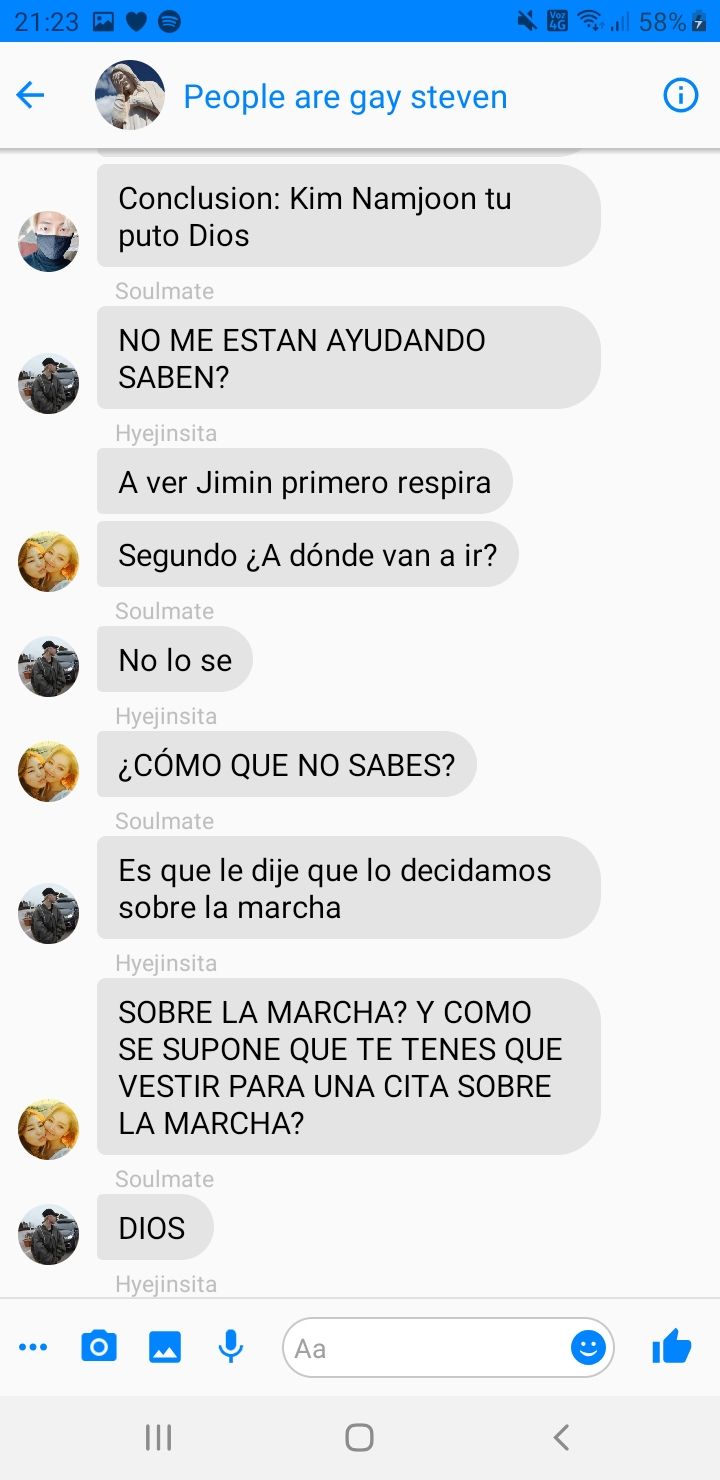Open the group chat profile picture in the header
Screen dimensions: 720x1480
(x=130, y=96)
